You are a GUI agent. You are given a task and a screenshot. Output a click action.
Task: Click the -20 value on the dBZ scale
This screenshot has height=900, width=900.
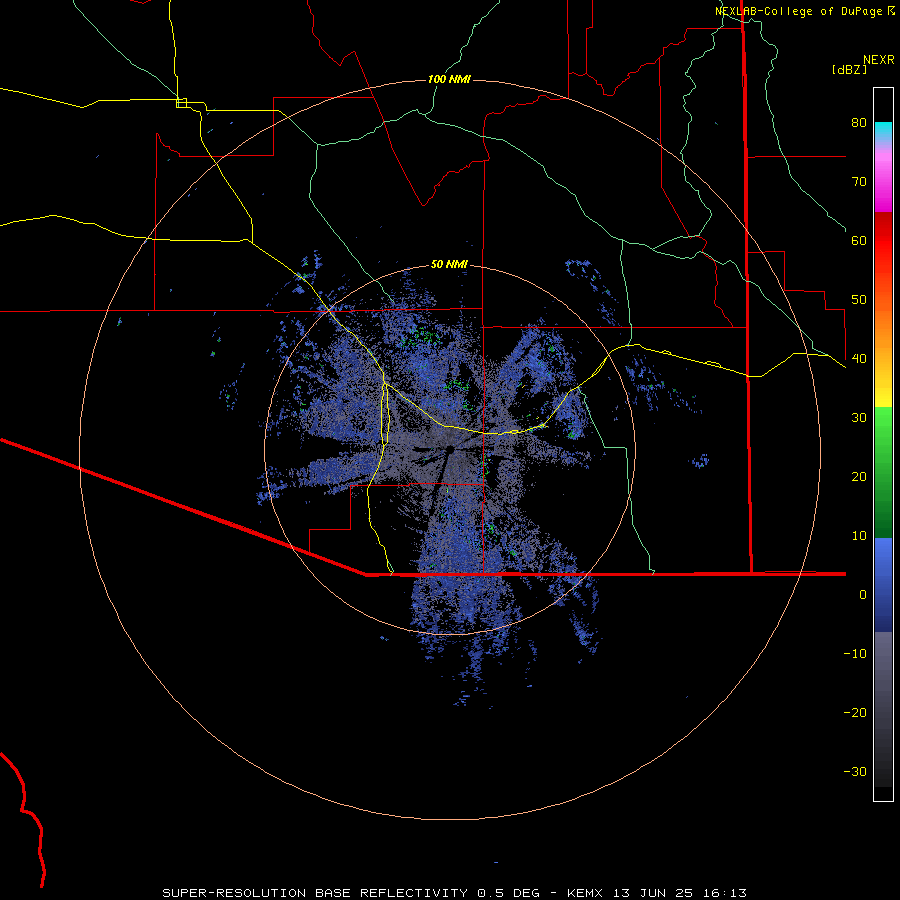click(x=855, y=712)
